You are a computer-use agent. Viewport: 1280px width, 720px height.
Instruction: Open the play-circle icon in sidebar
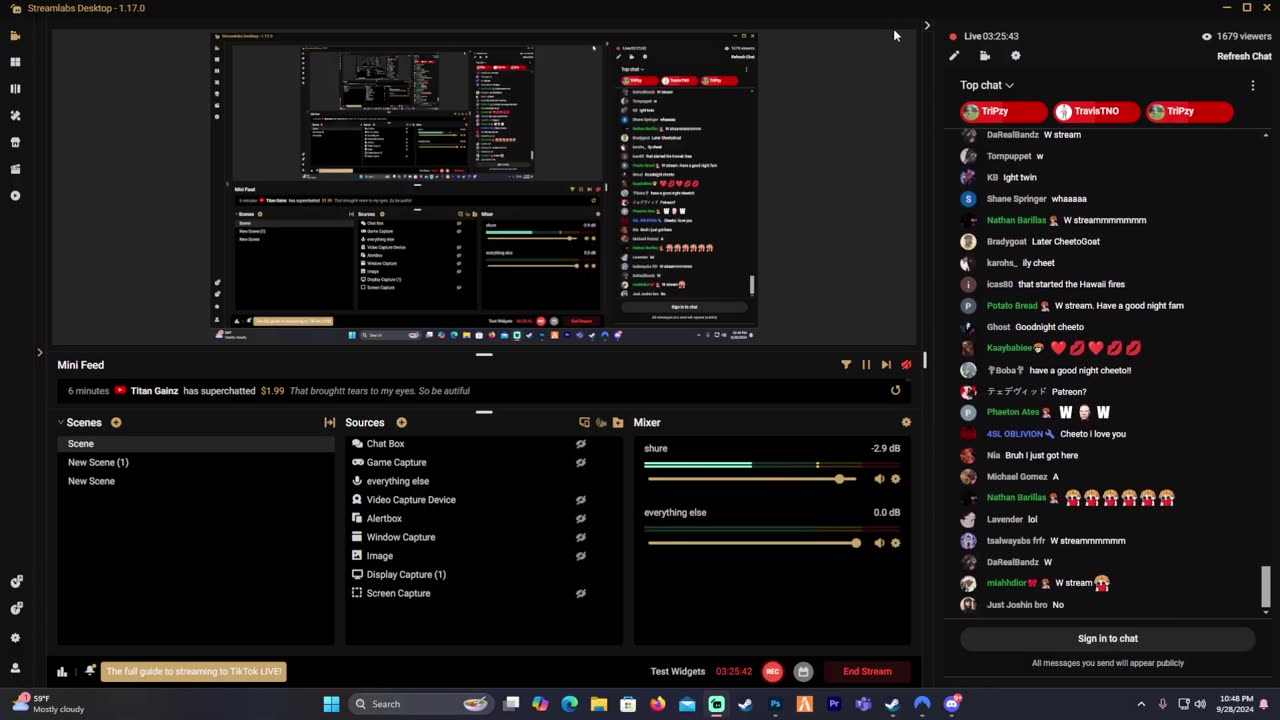[x=15, y=196]
